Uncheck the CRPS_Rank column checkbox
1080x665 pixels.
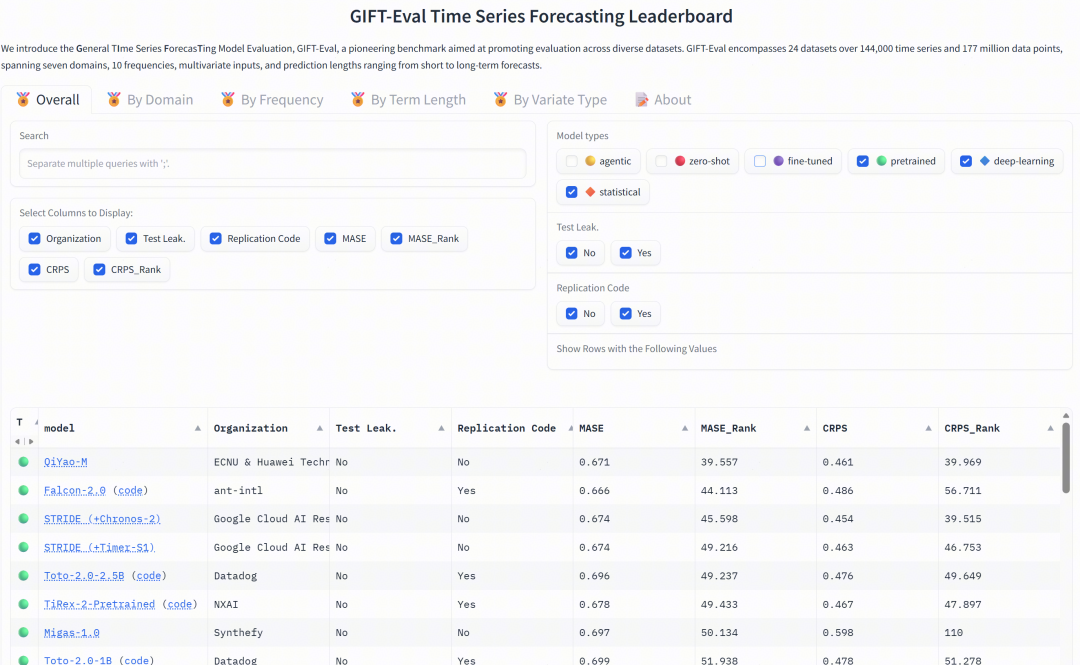coord(99,269)
